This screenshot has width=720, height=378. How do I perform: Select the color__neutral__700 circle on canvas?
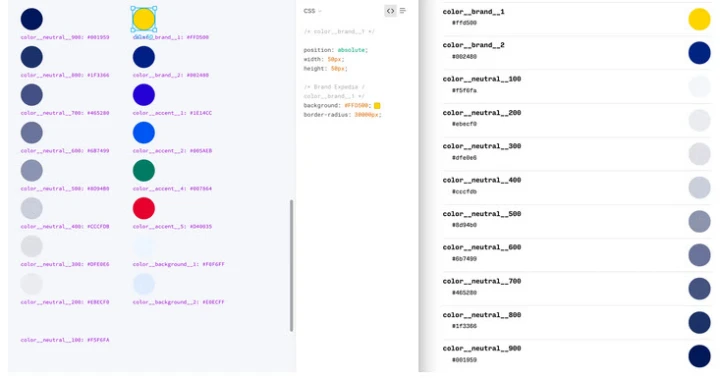(x=32, y=95)
